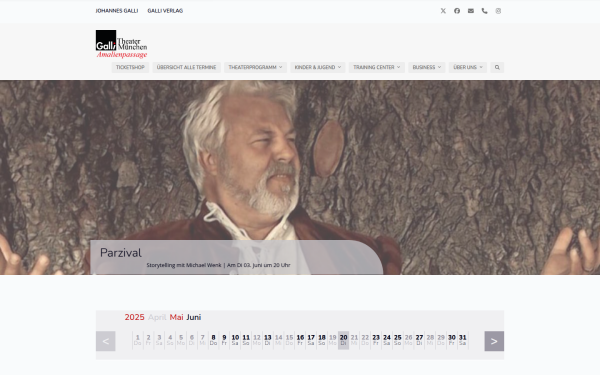This screenshot has height=375, width=600.
Task: Open the Instagram icon link
Action: [x=498, y=11]
